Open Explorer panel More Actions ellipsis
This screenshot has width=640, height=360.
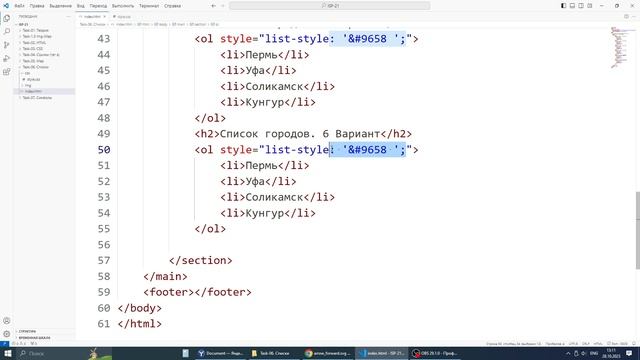pyautogui.click(x=68, y=17)
